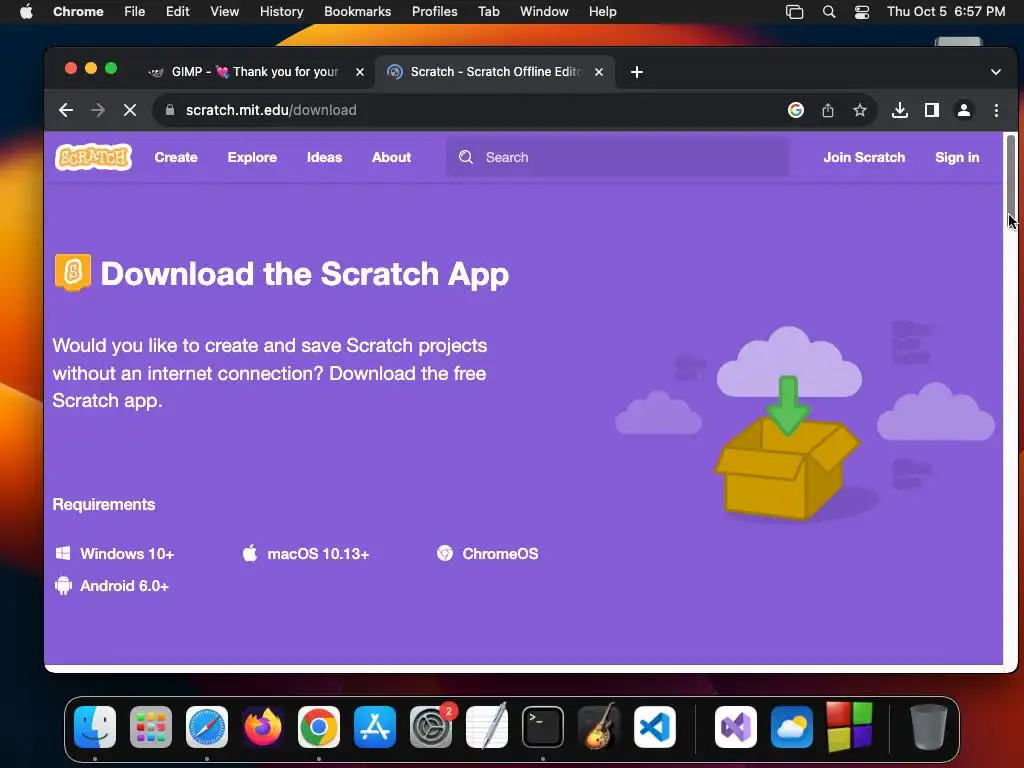The image size is (1024, 768).
Task: Open a new tab with plus button
Action: click(x=637, y=72)
